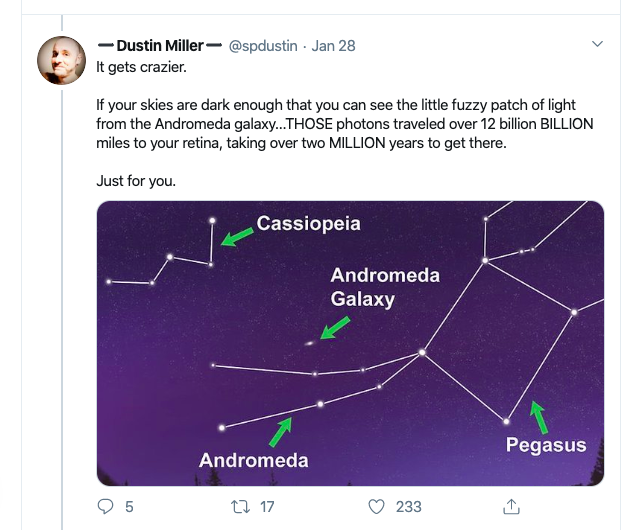
Task: Click the Jan 28 timestamp
Action: point(333,46)
